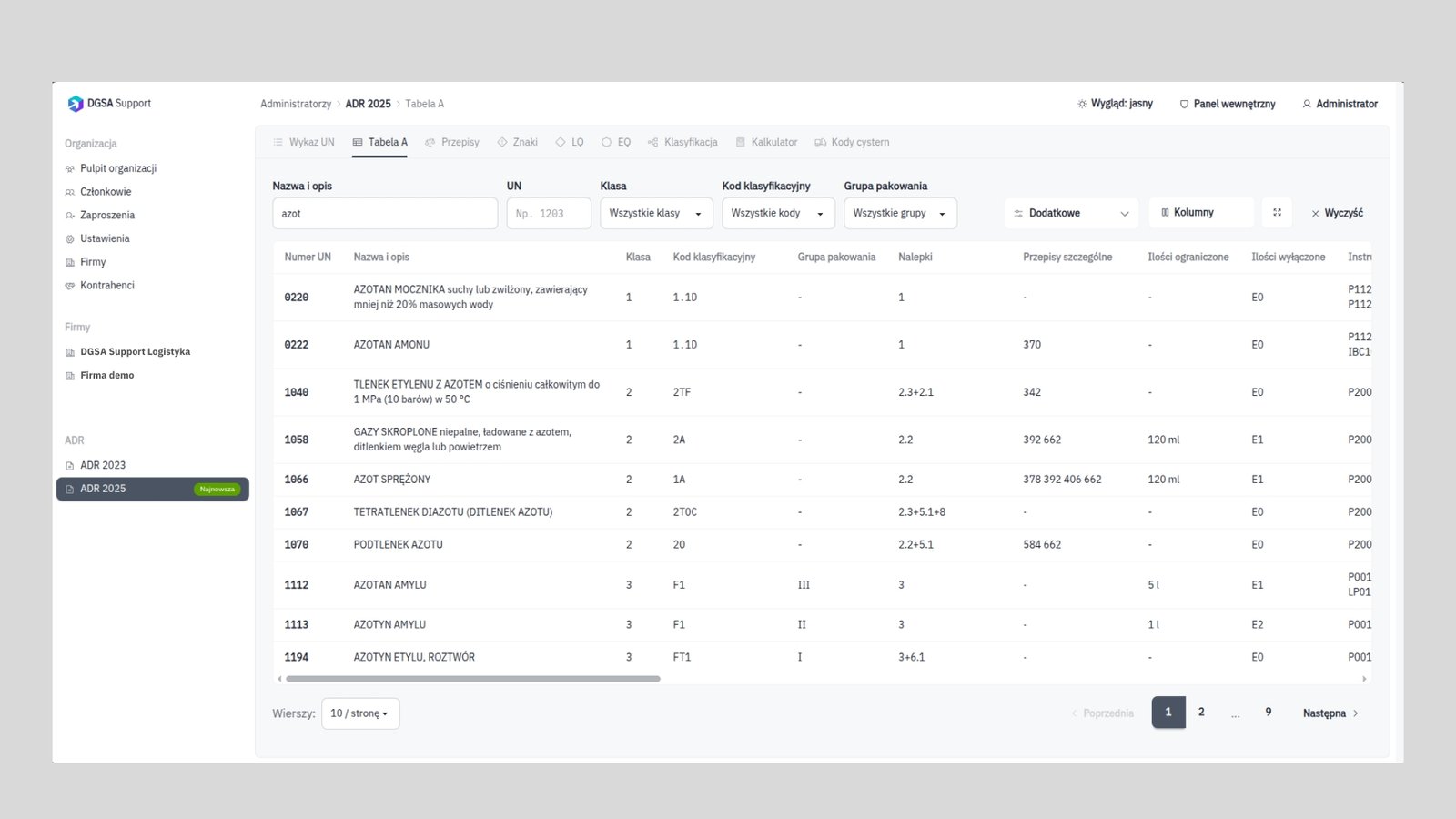Switch to the Wykaz UN tab
This screenshot has width=1456, height=819.
304,142
